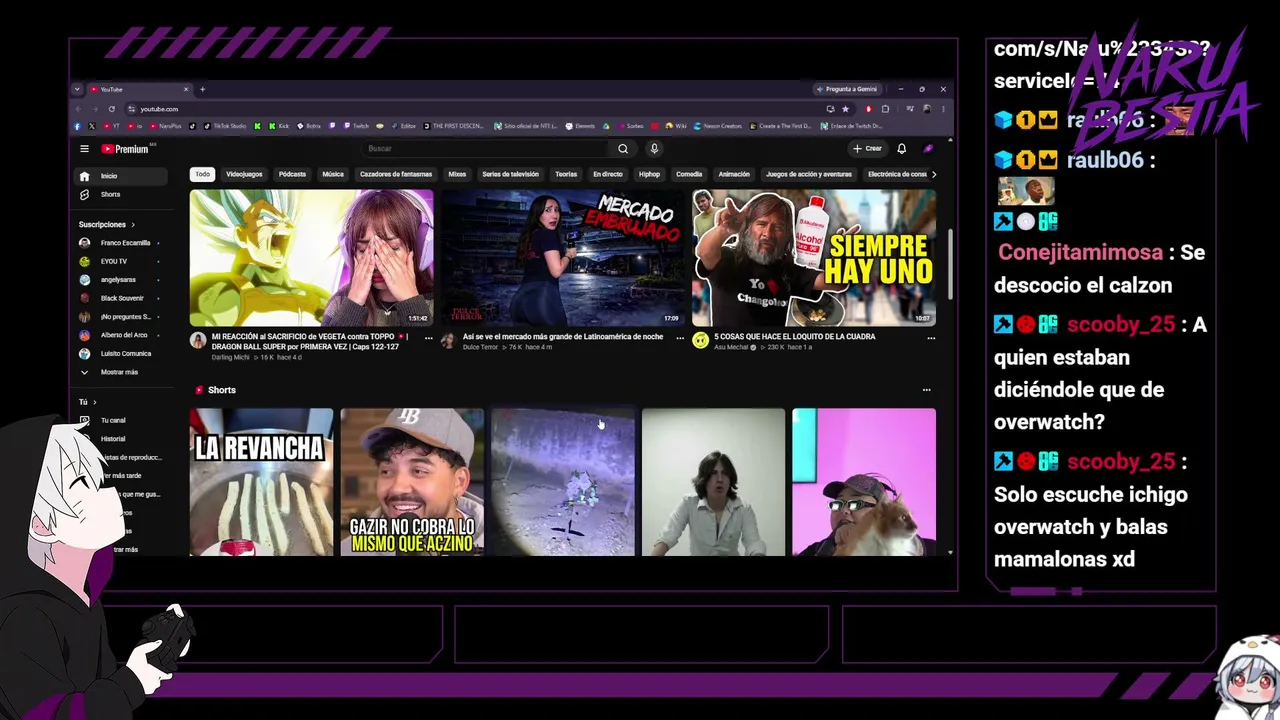Open the TikTok Studio bookmark
1280x720 pixels.
click(226, 126)
